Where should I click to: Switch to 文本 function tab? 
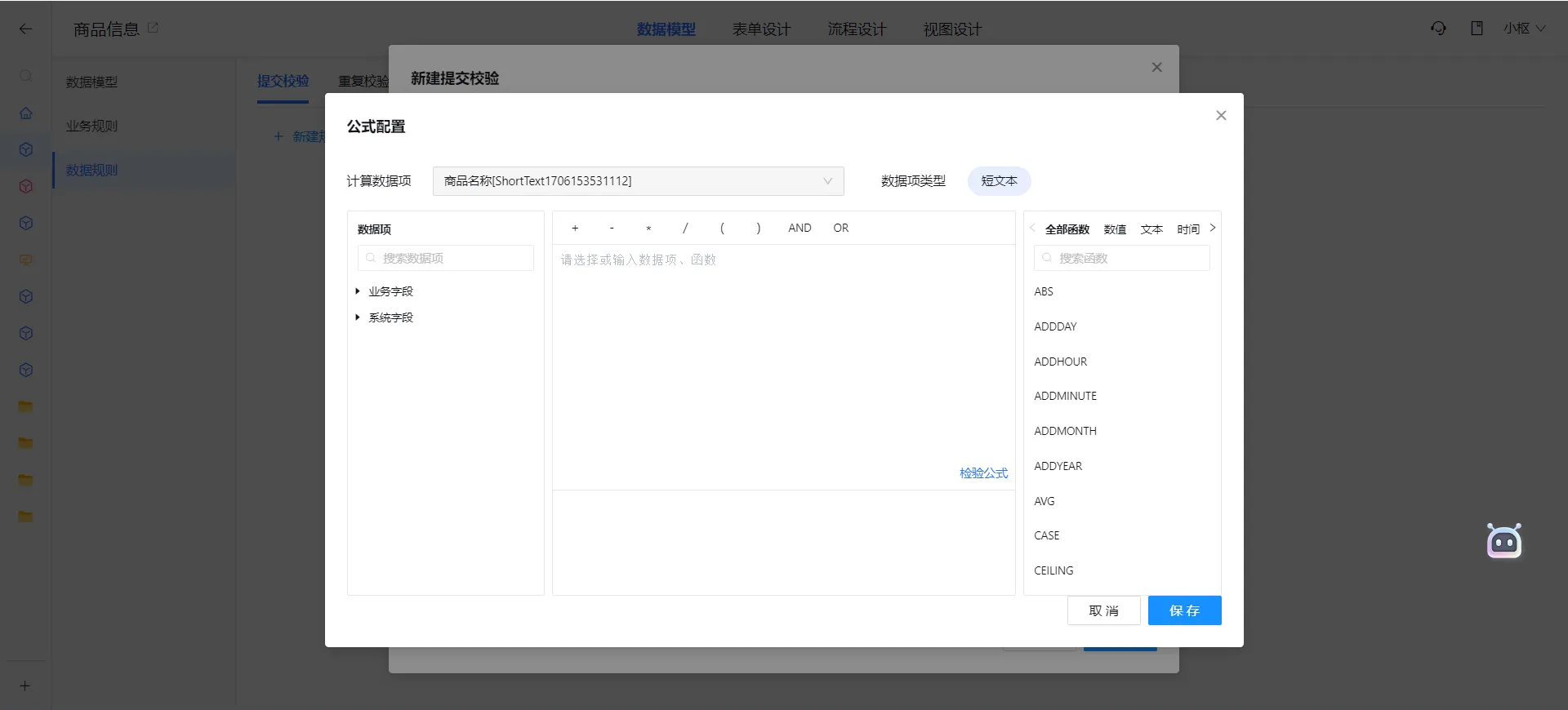coord(1151,229)
